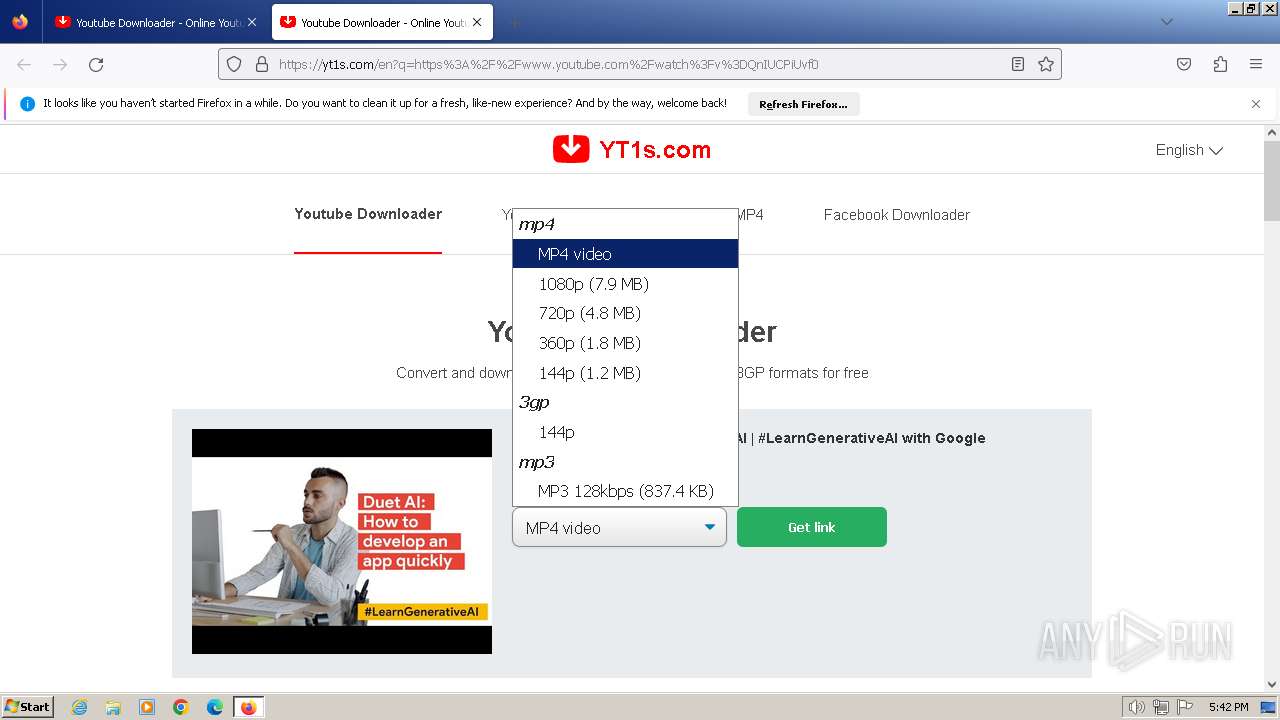Open the list all tabs chevron

[1167, 22]
